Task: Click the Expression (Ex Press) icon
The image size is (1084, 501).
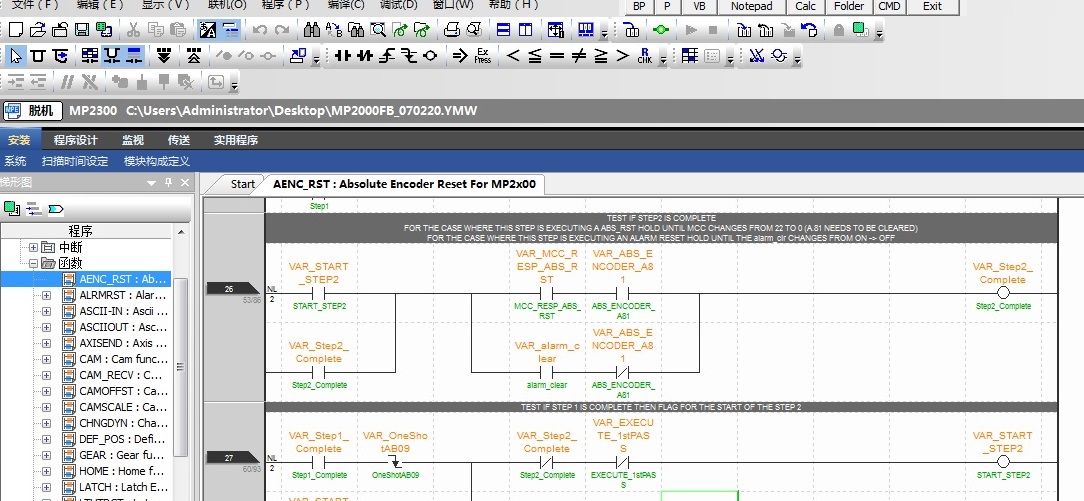Action: coord(483,55)
